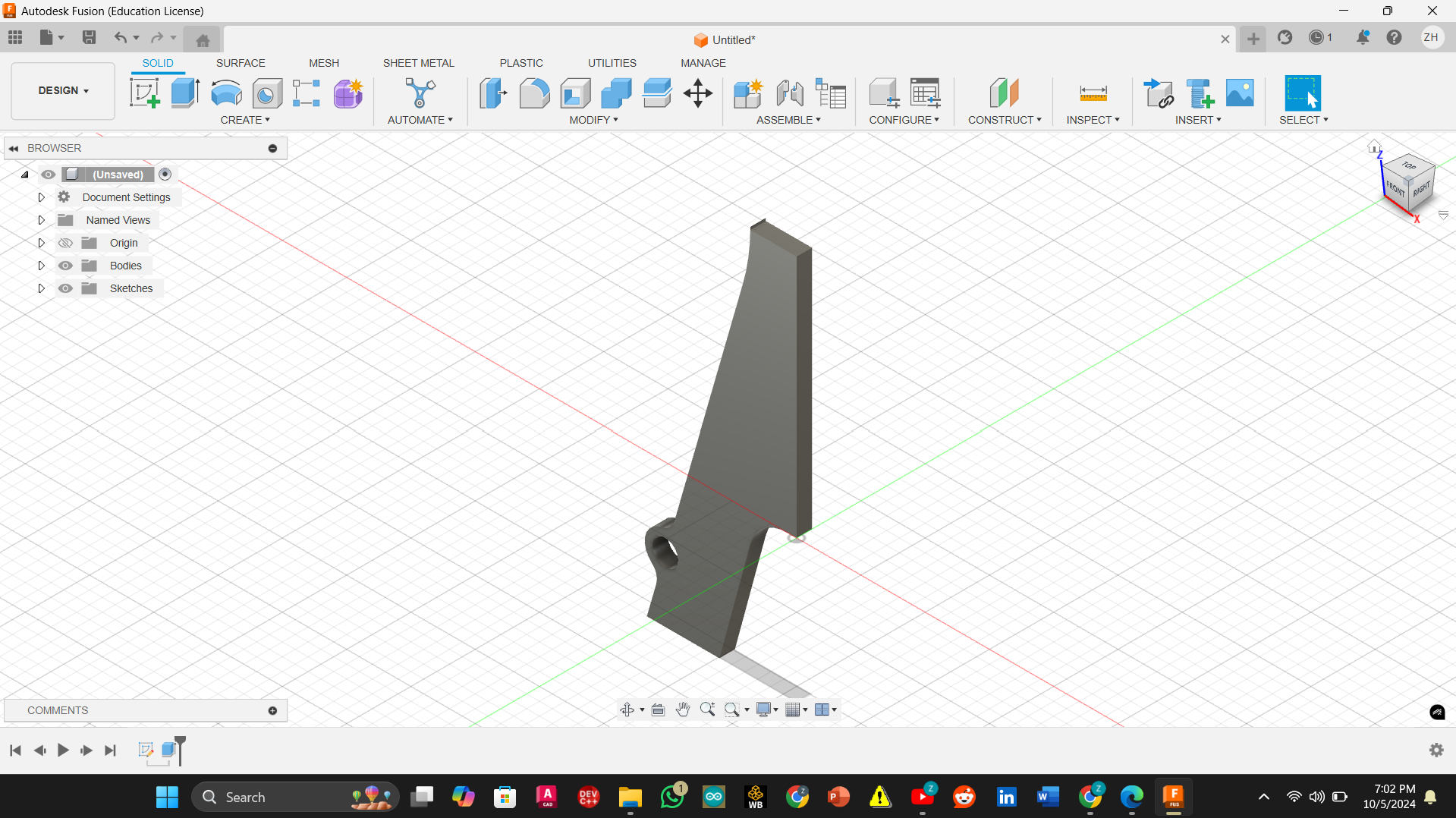Click the Insert Derive icon
Viewport: 1456px width, 818px height.
[x=1159, y=93]
